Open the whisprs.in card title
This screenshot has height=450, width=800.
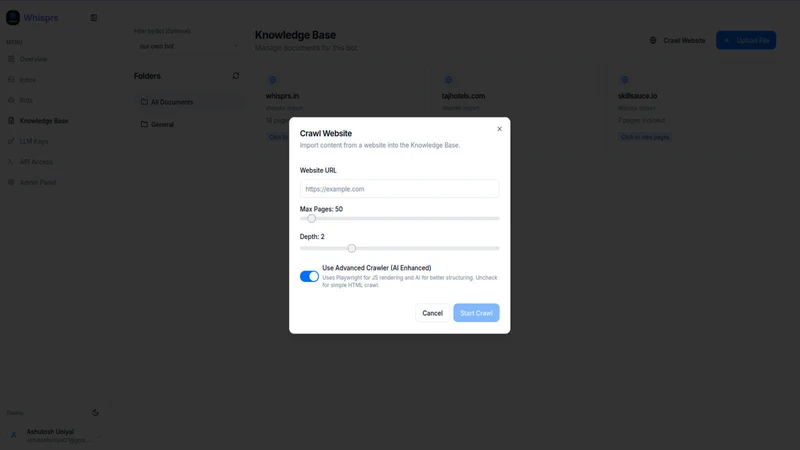click(282, 96)
